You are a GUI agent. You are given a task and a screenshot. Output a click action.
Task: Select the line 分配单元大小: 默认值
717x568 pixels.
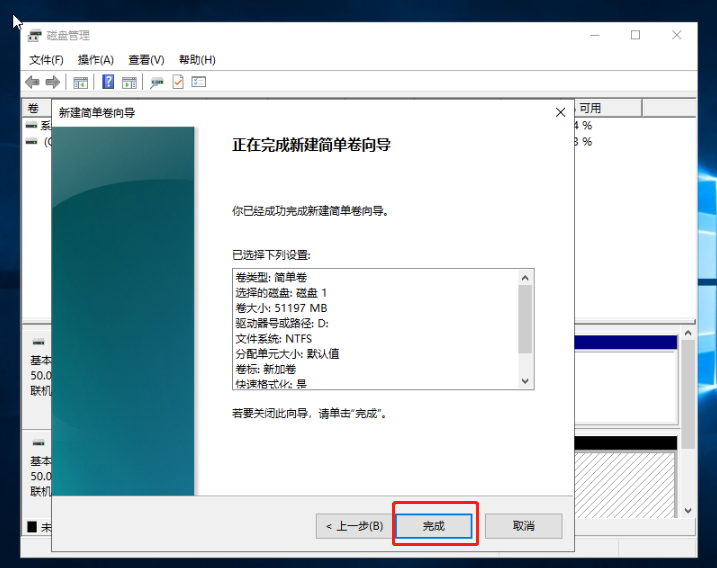coord(287,354)
